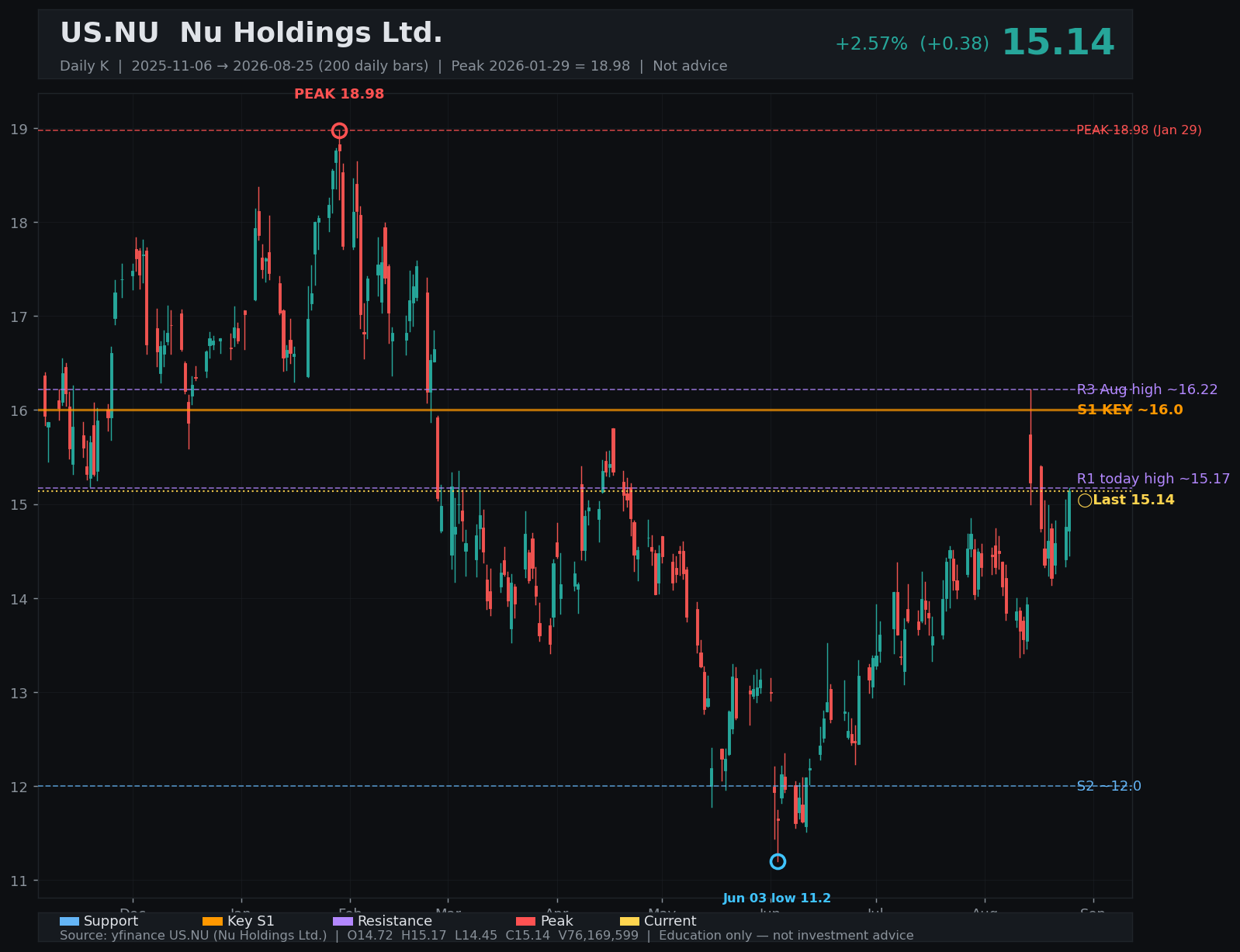Click the 'Last 15.14' label
The height and width of the screenshot is (952, 1240).
point(1134,500)
